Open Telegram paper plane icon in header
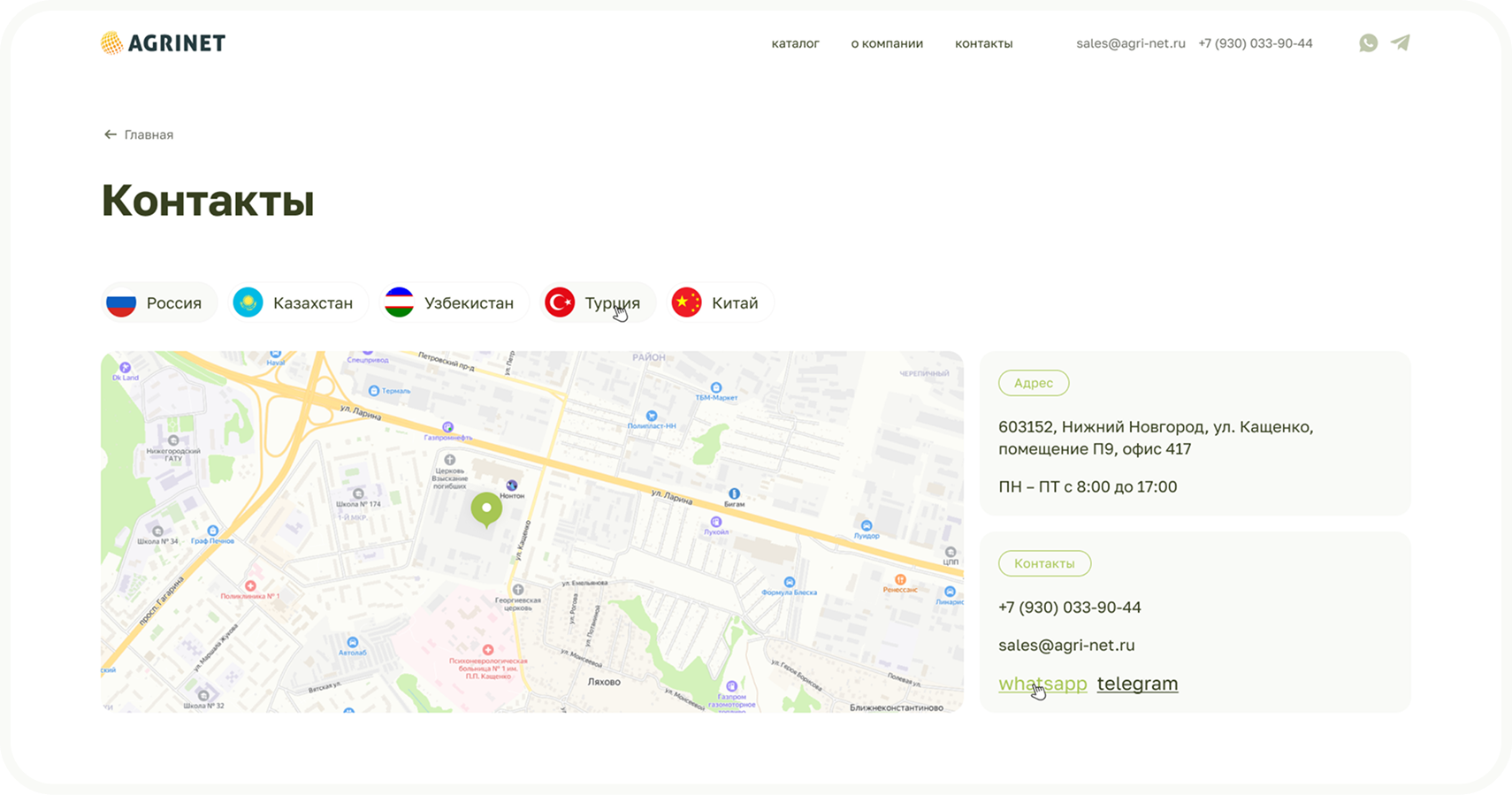The width and height of the screenshot is (1512, 795). (1400, 42)
